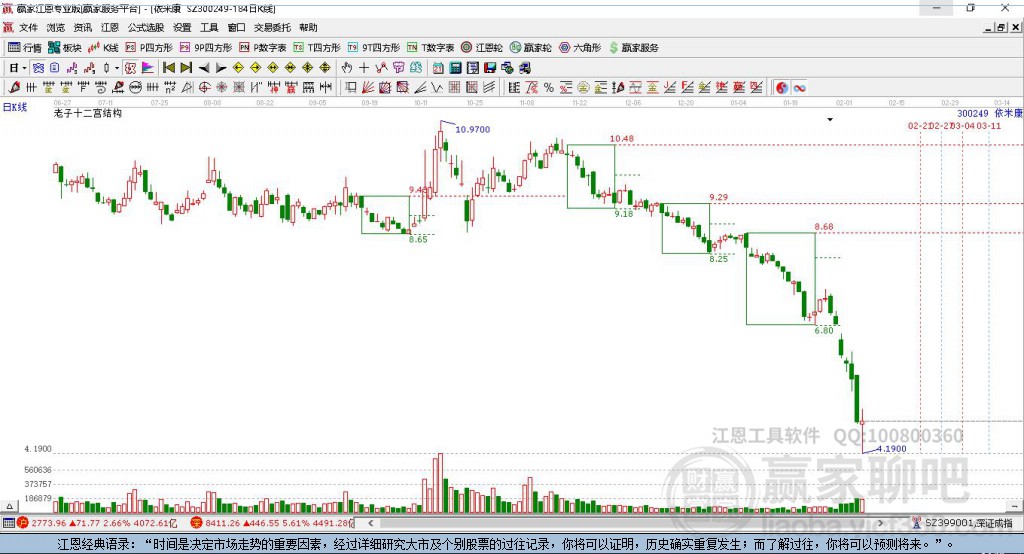
Task: Expand the small triangle dropdown above chart
Action: tap(829, 119)
